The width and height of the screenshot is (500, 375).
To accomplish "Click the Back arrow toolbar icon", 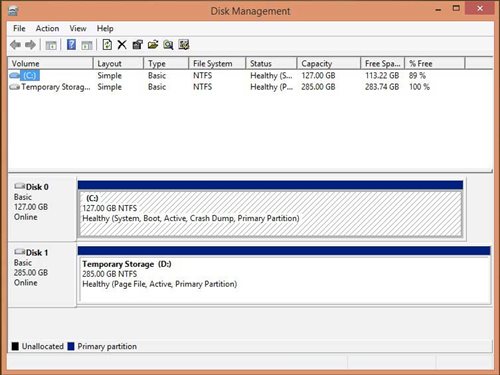I will [15, 45].
